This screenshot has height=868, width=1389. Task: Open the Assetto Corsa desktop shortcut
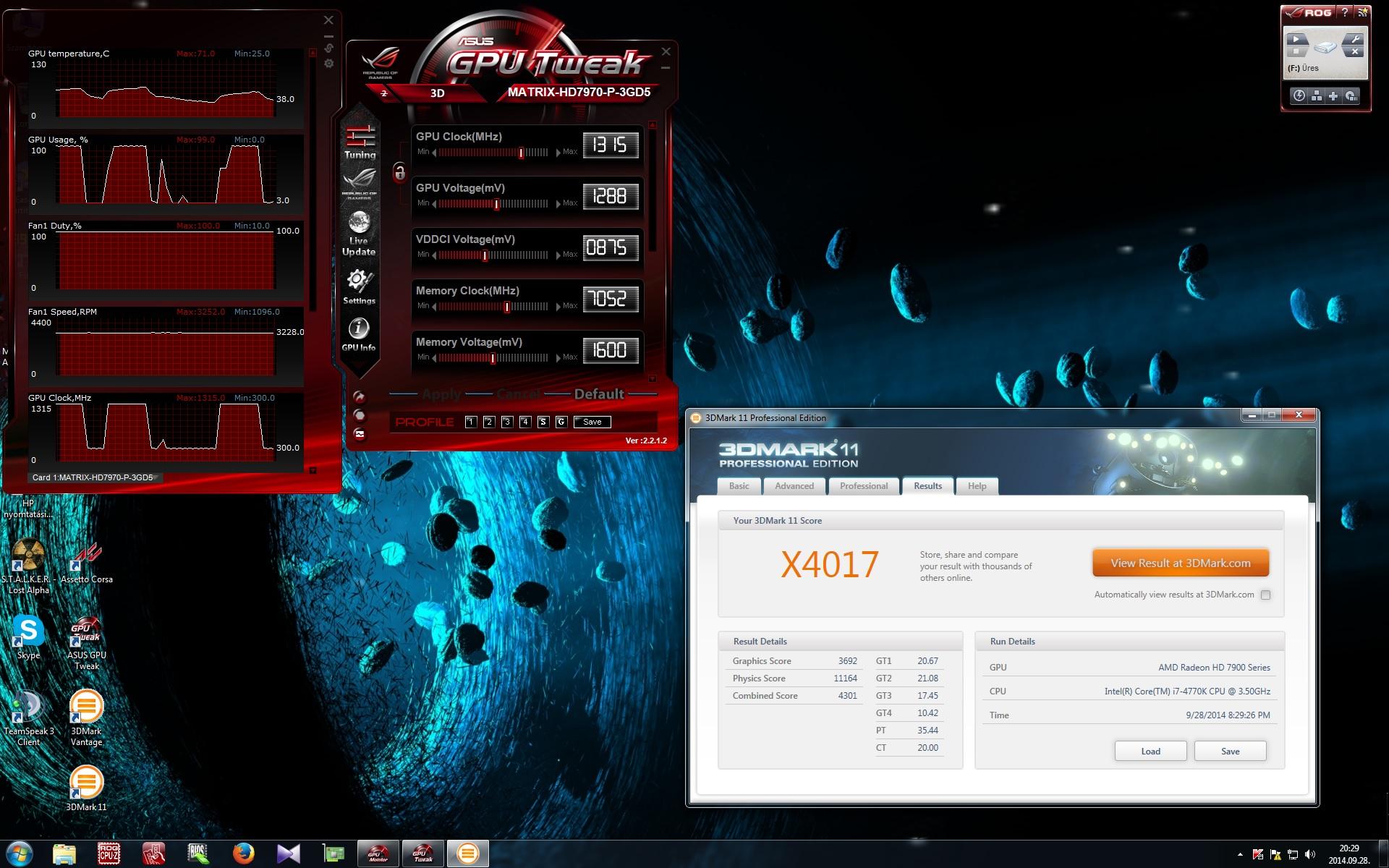tap(87, 563)
